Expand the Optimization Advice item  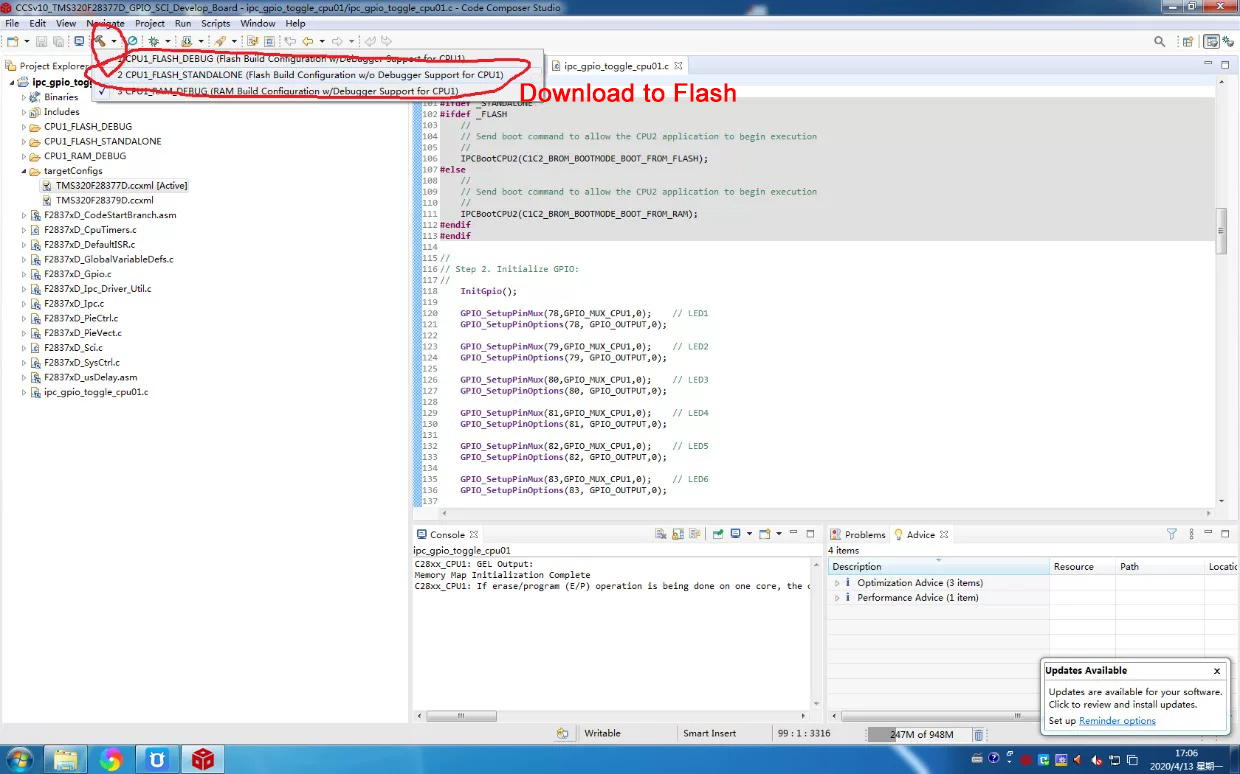[x=838, y=583]
